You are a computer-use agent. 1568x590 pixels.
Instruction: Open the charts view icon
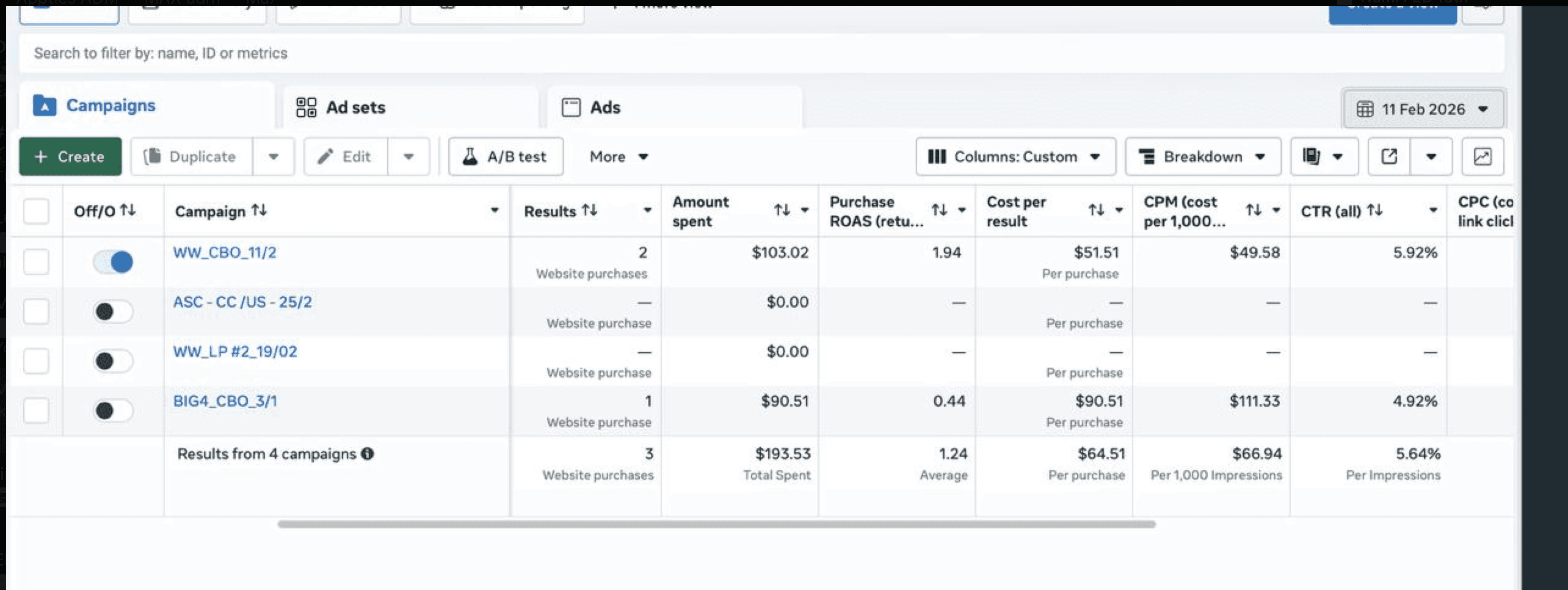1483,156
